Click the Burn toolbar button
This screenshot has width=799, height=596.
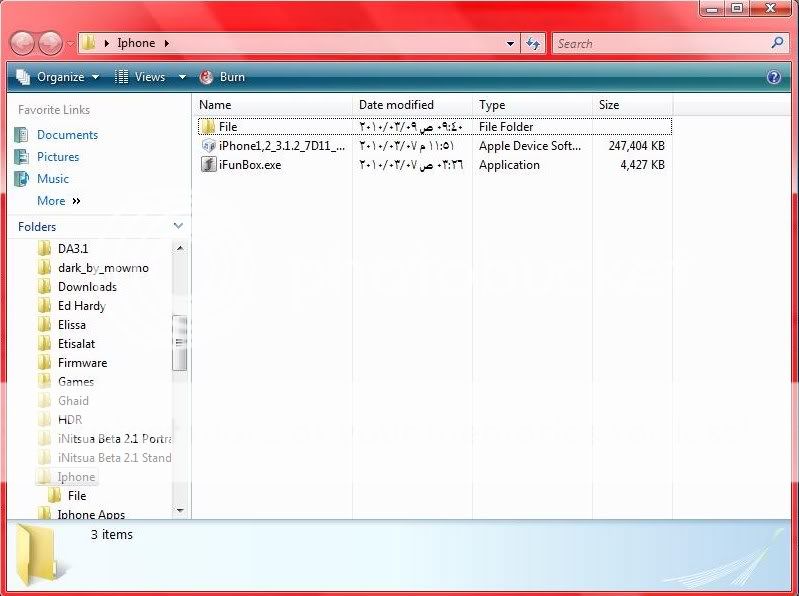[223, 77]
